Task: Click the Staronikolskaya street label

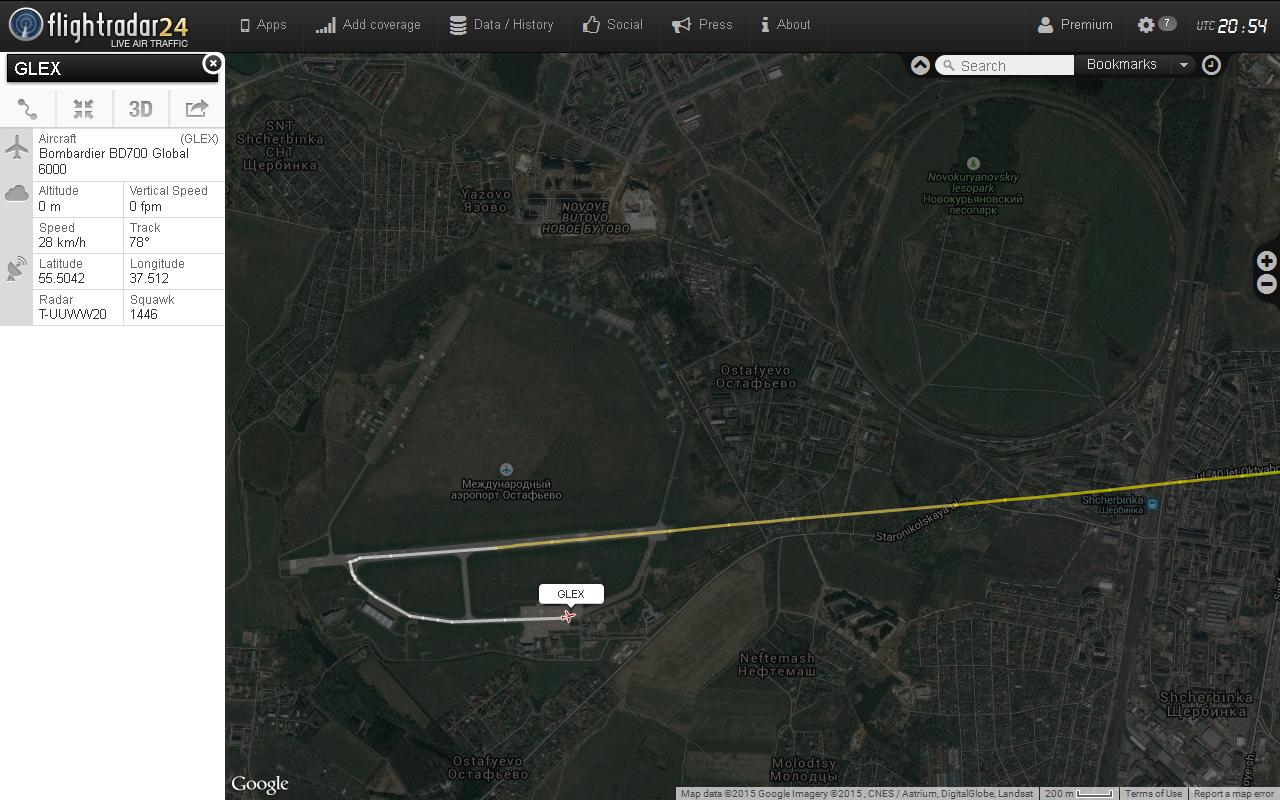Action: tap(917, 521)
